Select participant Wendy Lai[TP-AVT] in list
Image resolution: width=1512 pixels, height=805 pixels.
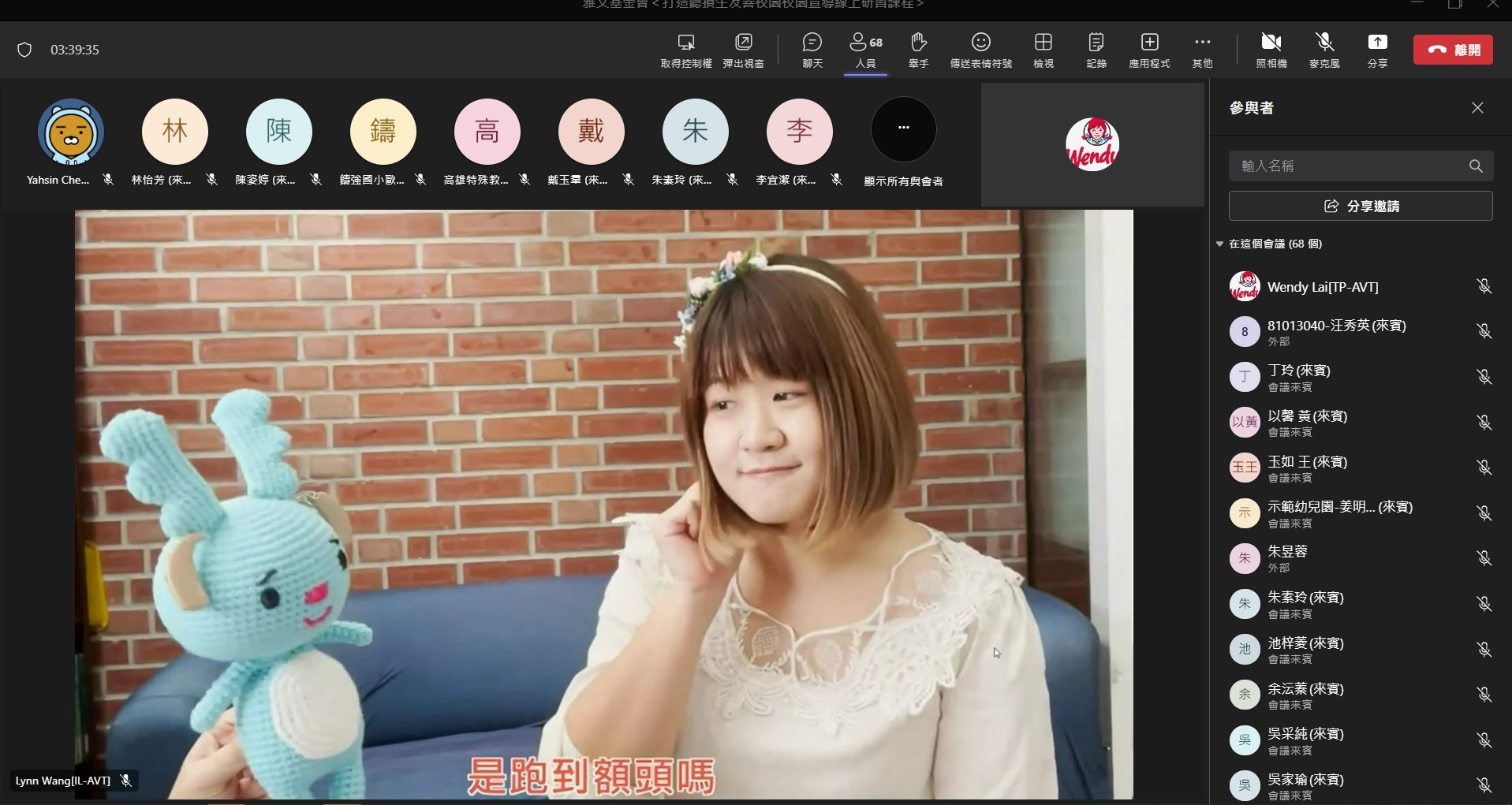tap(1322, 287)
